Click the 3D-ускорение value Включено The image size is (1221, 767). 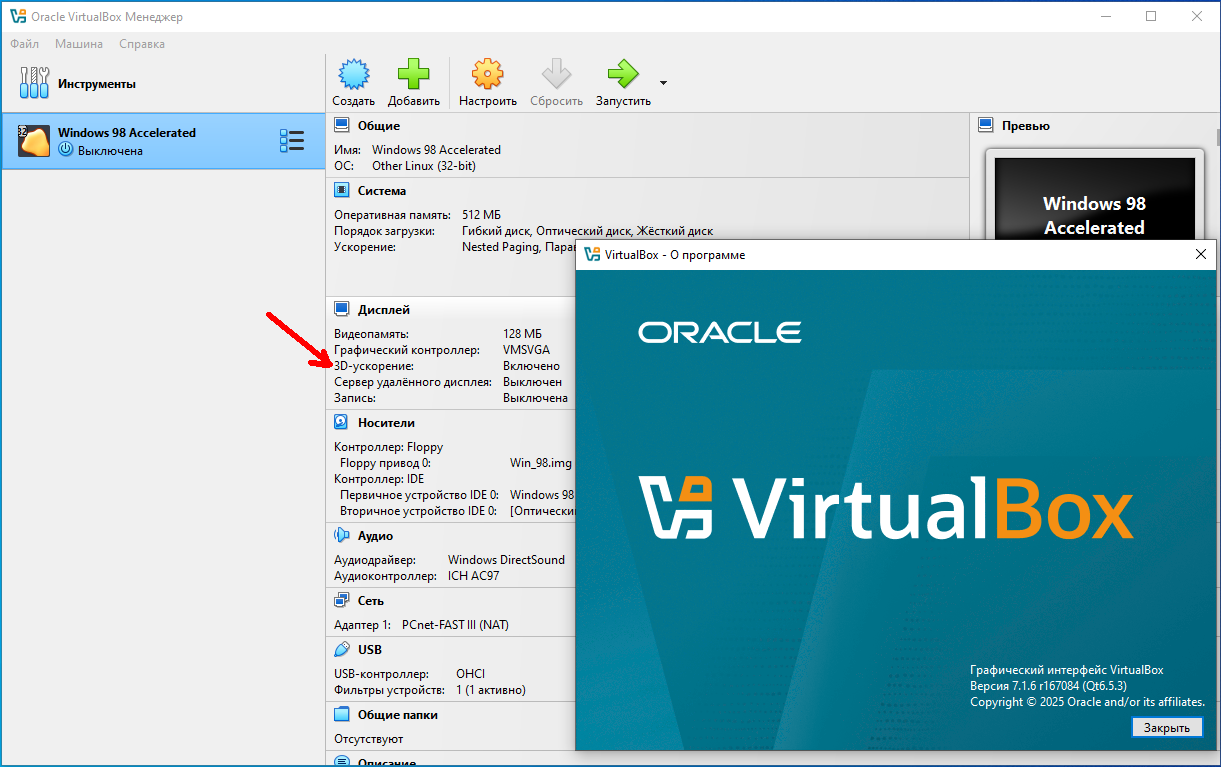[x=531, y=366]
